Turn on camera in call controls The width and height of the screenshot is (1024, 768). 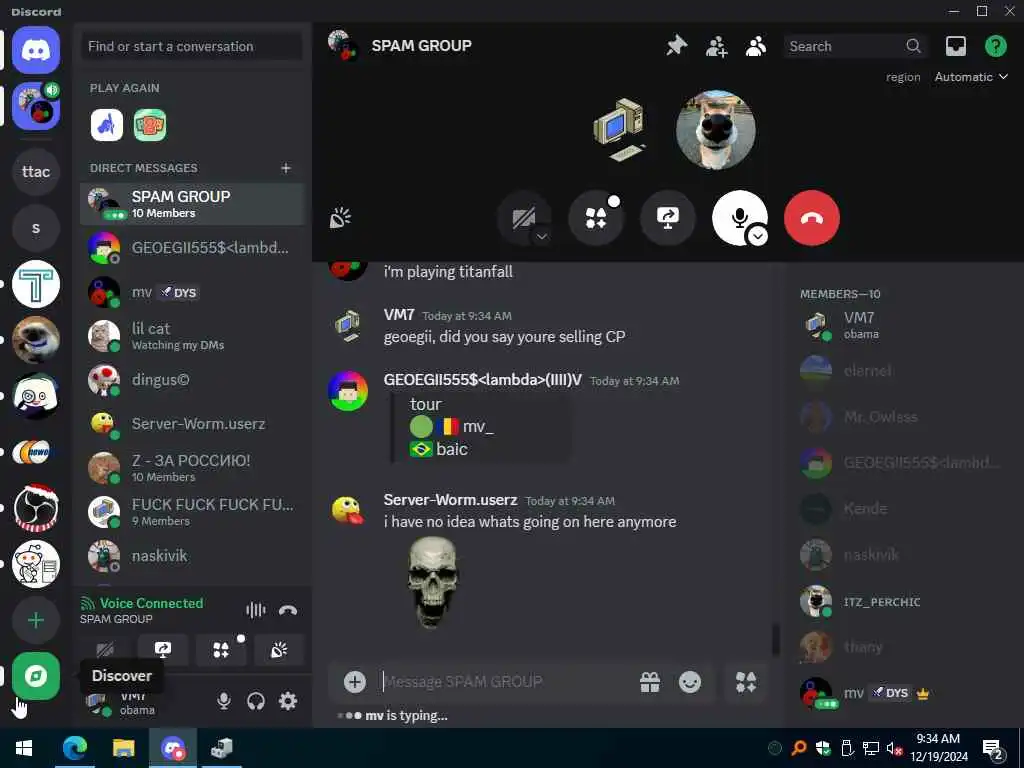(x=524, y=218)
